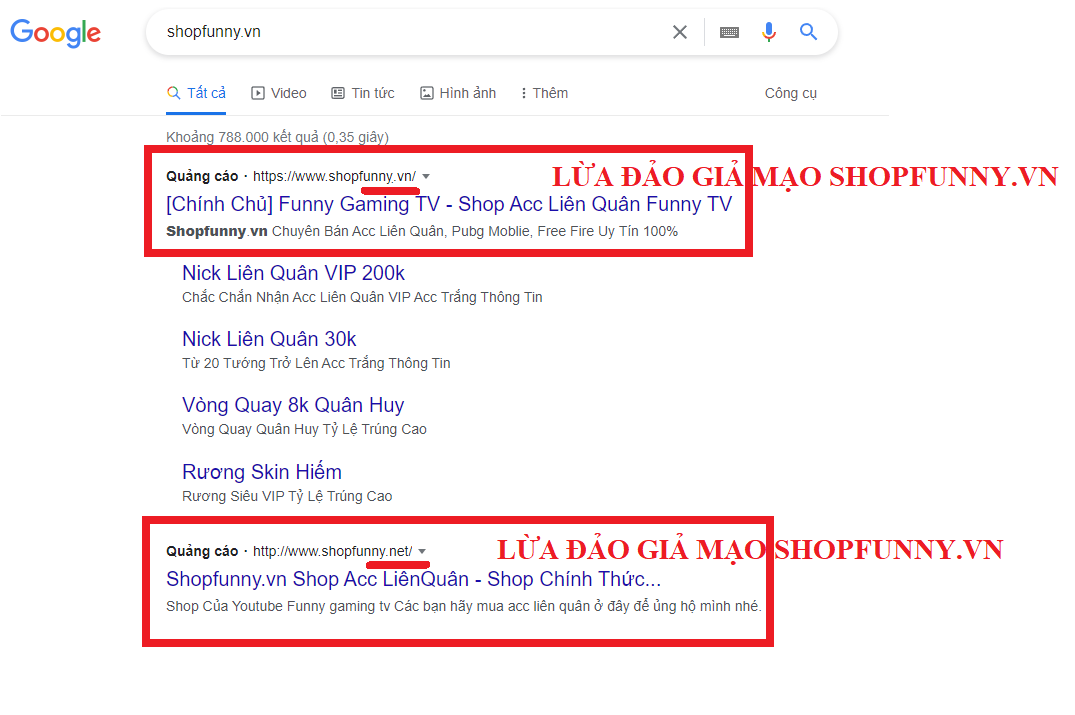Open Công cụ search tools
1075x715 pixels.
(x=790, y=93)
